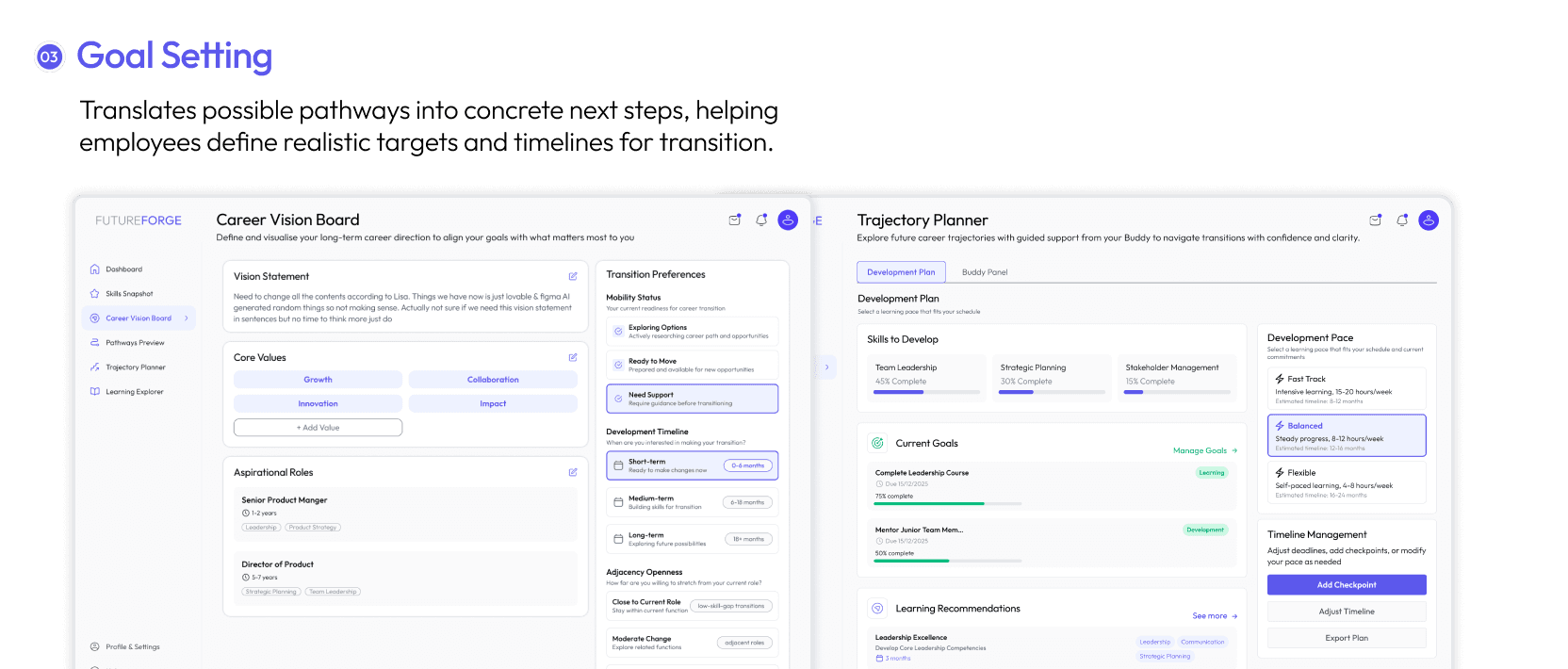1568x669 pixels.
Task: Open Skills Snapshot in sidebar
Action: 129,294
